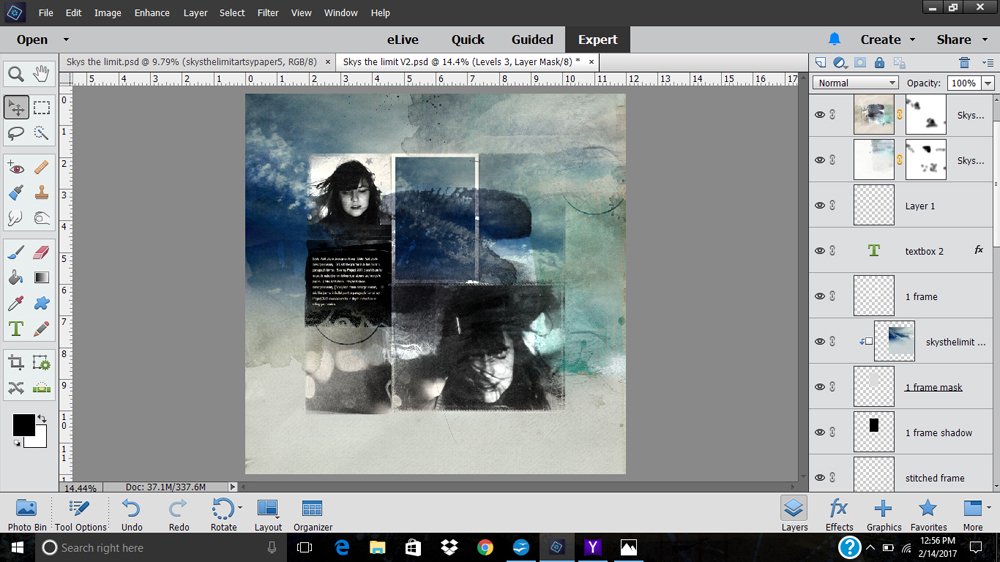Screen dimensions: 1000x562
Task: Select the Horizontal Type tool
Action: [16, 329]
